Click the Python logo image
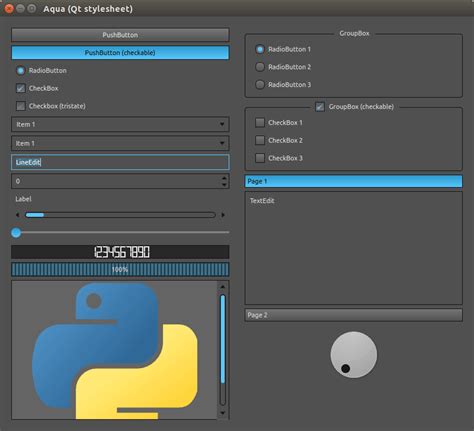This screenshot has width=474, height=431. pos(115,351)
